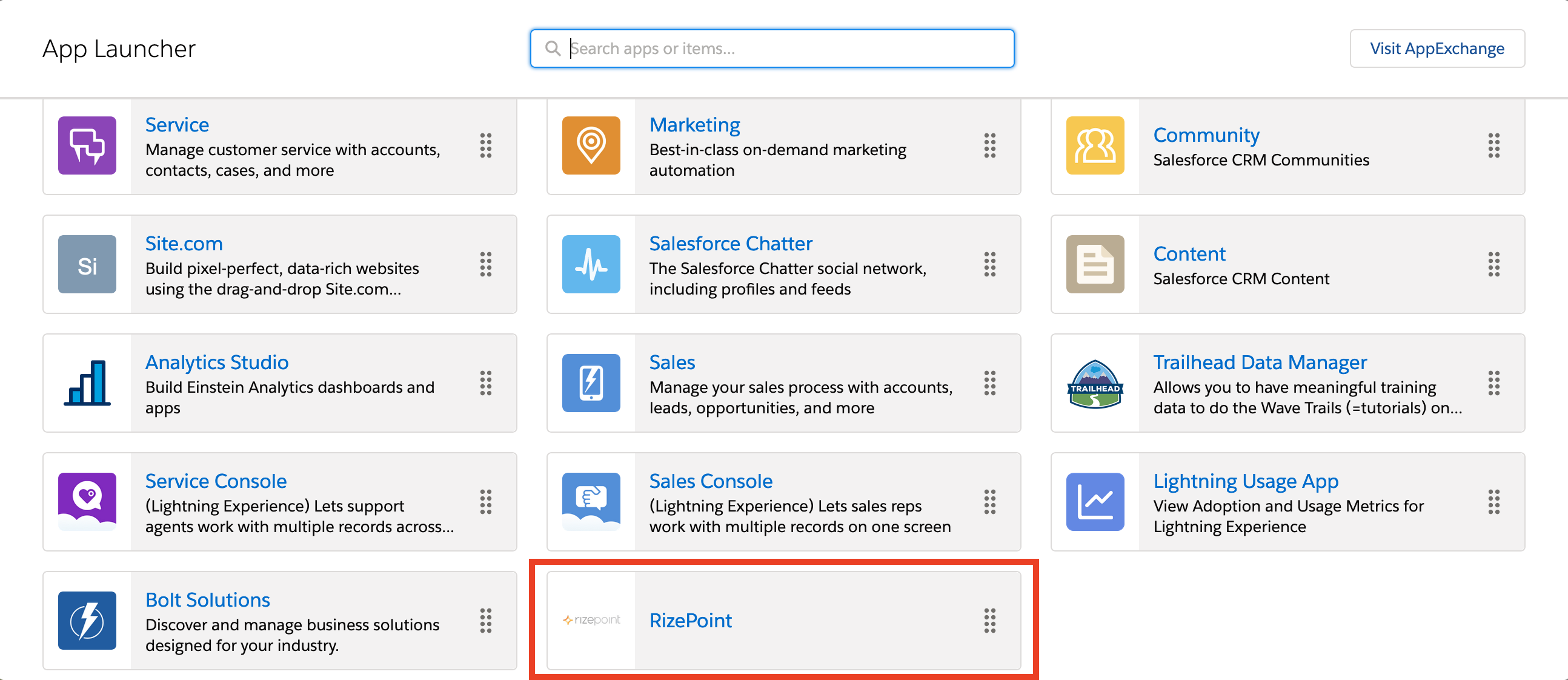This screenshot has width=1568, height=680.
Task: Click the drag handle on Service Console tile
Action: click(x=486, y=502)
